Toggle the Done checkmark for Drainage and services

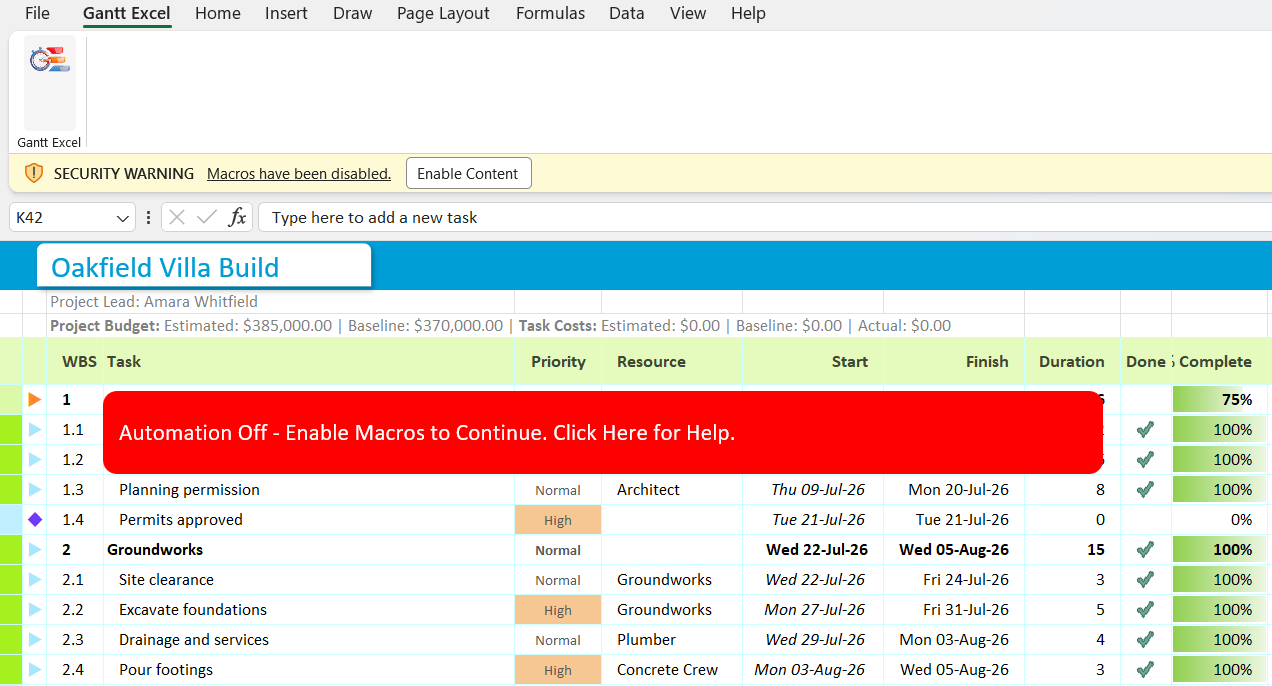click(1146, 639)
